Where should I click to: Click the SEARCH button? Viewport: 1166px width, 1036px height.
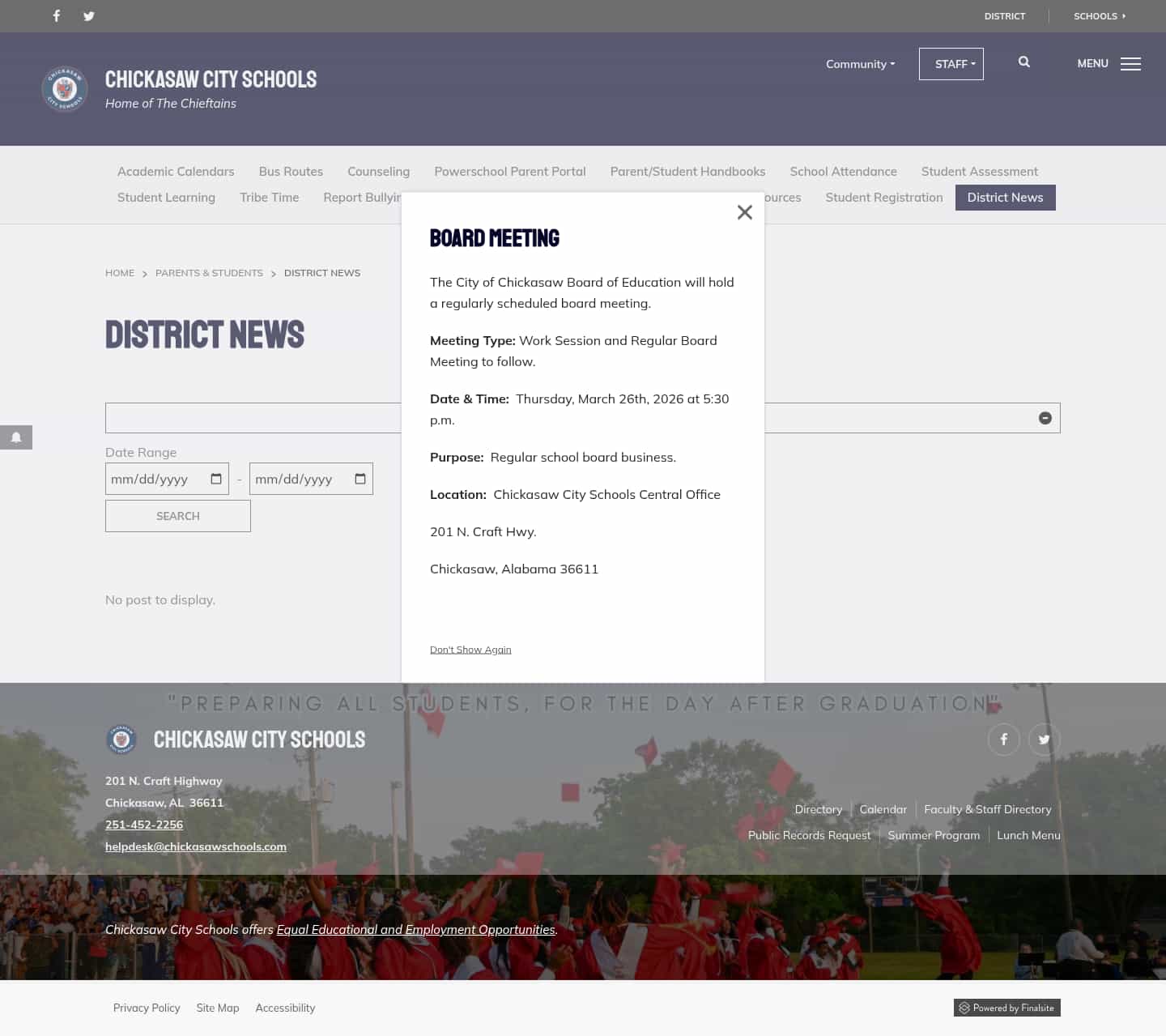177,516
